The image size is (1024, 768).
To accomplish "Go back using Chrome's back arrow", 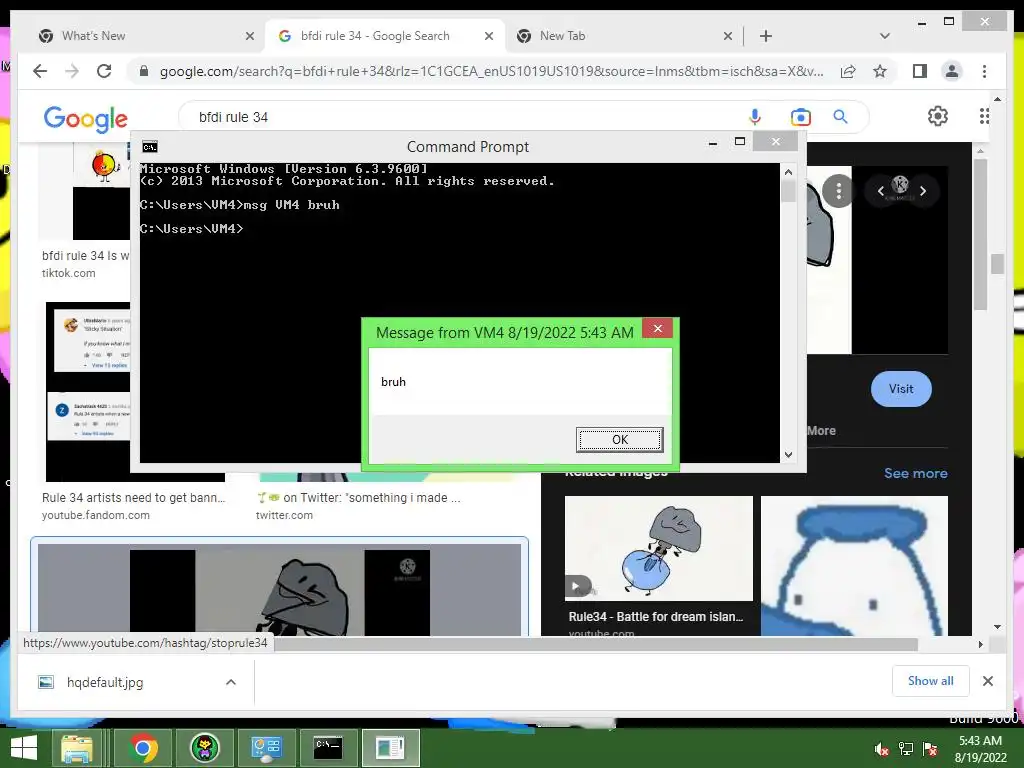I will [40, 71].
